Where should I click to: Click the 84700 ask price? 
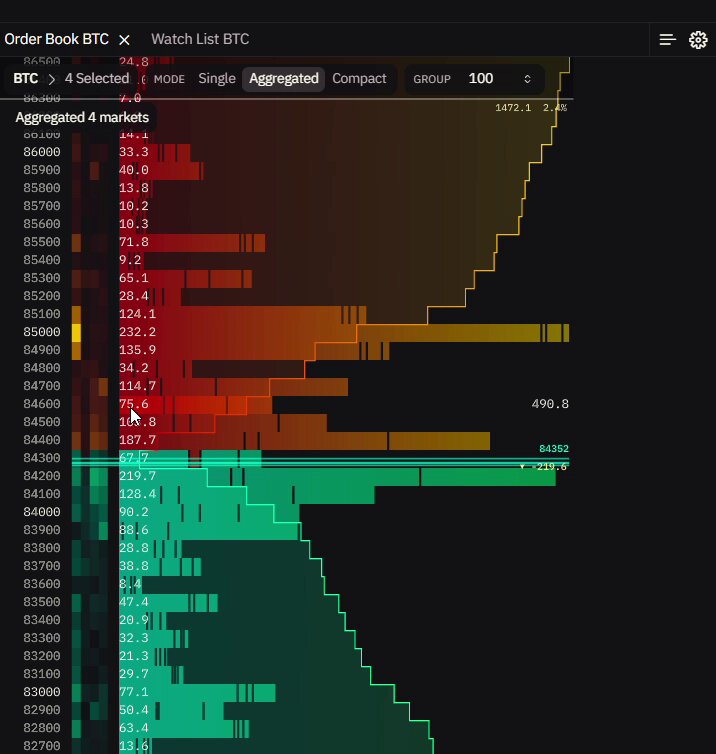click(42, 386)
